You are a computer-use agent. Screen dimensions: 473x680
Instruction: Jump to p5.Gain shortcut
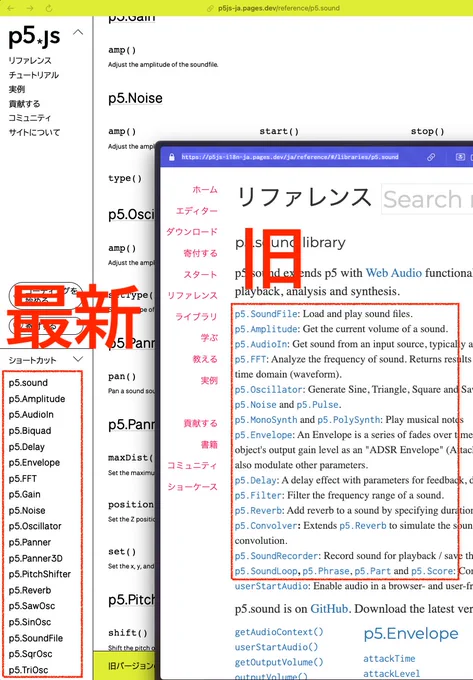(x=25, y=494)
